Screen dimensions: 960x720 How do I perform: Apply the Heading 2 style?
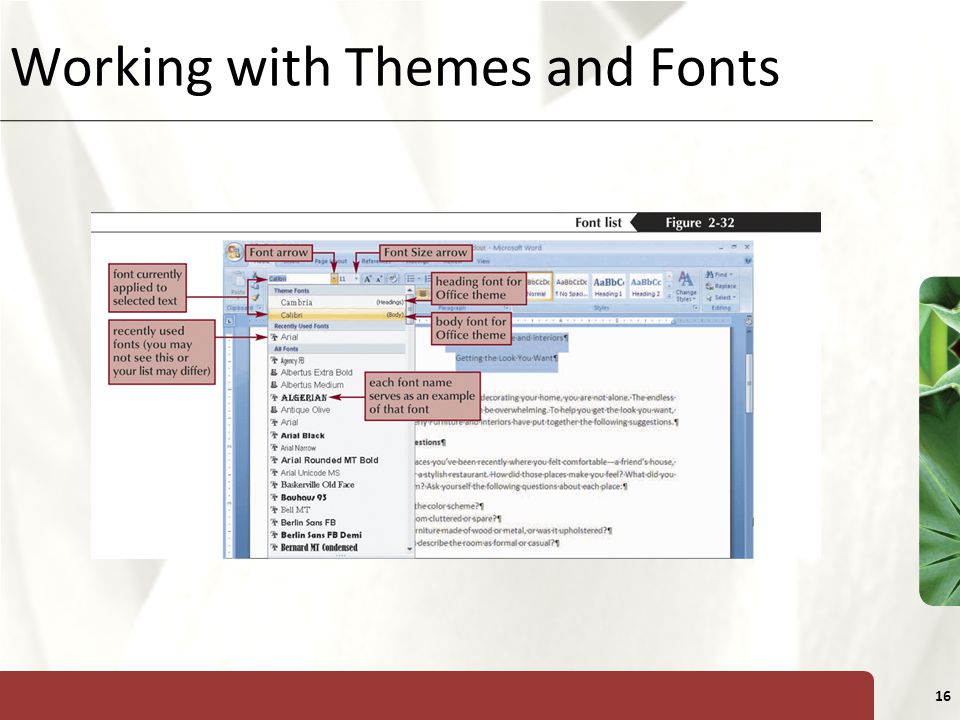pyautogui.click(x=646, y=287)
